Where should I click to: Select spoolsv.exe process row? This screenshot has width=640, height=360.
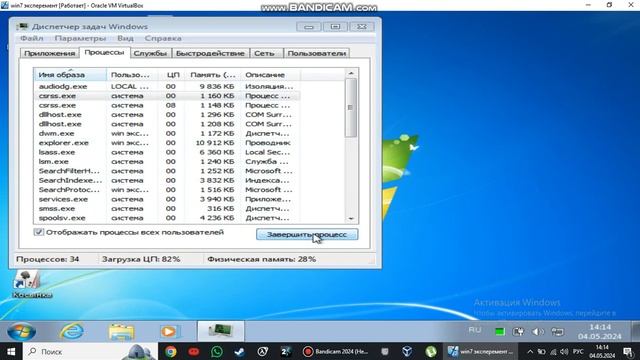pos(167,218)
